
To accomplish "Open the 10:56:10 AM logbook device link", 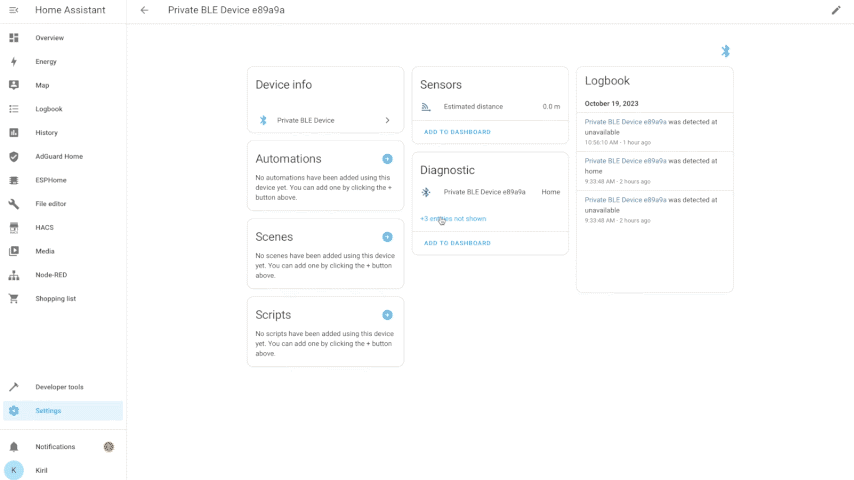I will tap(625, 122).
